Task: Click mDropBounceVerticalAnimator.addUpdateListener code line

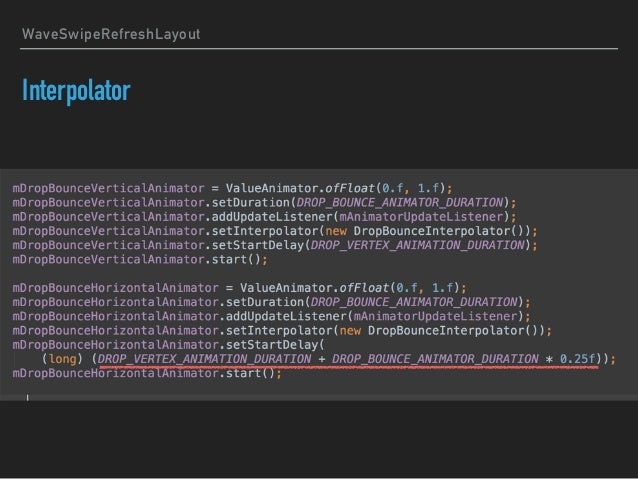Action: coord(264,217)
